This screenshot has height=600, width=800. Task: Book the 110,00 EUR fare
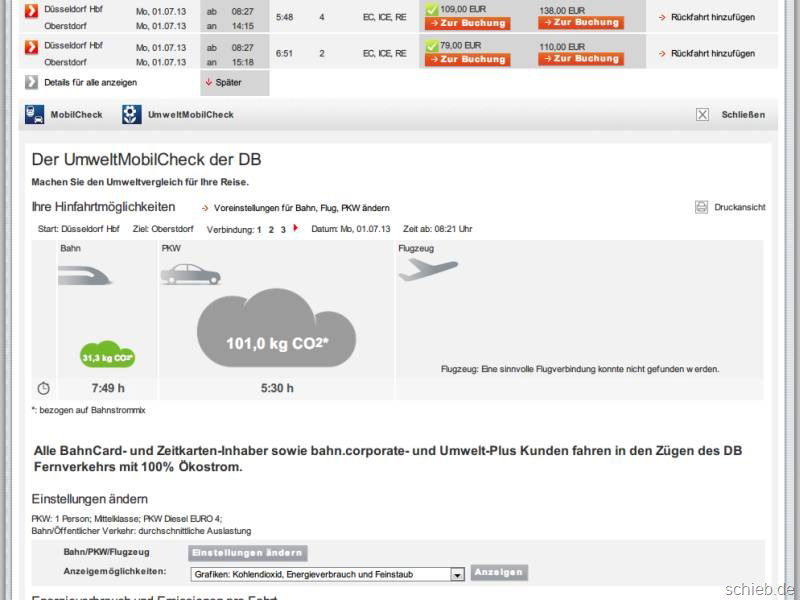click(x=581, y=59)
